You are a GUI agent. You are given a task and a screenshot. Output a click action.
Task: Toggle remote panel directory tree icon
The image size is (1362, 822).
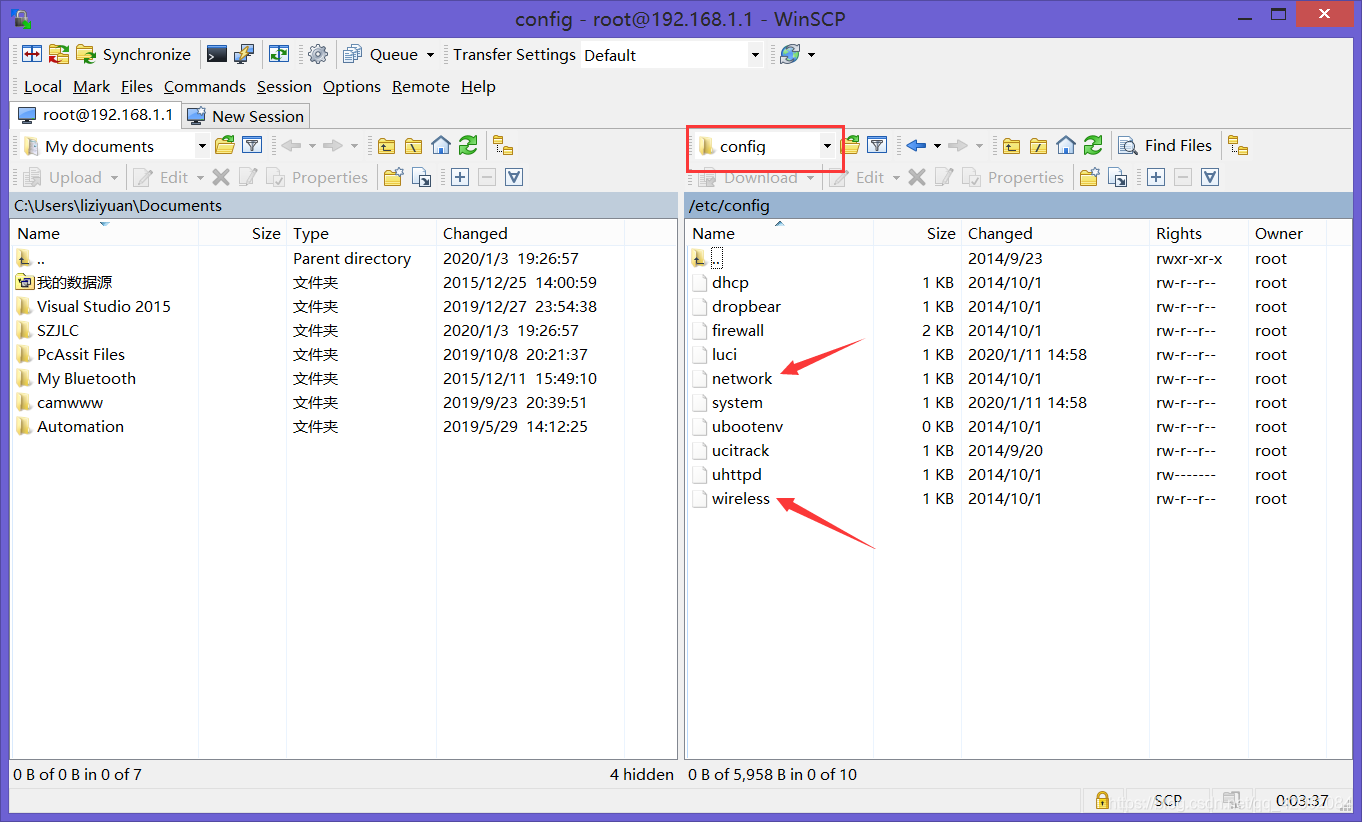click(1238, 146)
